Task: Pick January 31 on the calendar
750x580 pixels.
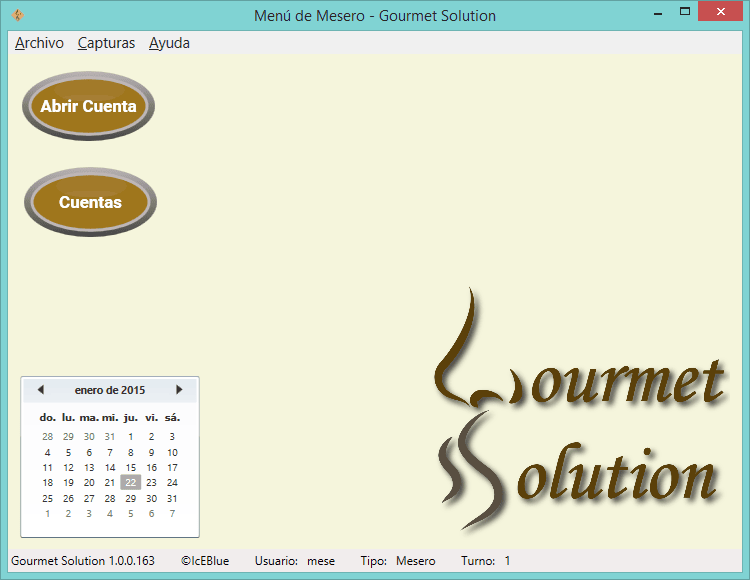Action: coord(172,498)
